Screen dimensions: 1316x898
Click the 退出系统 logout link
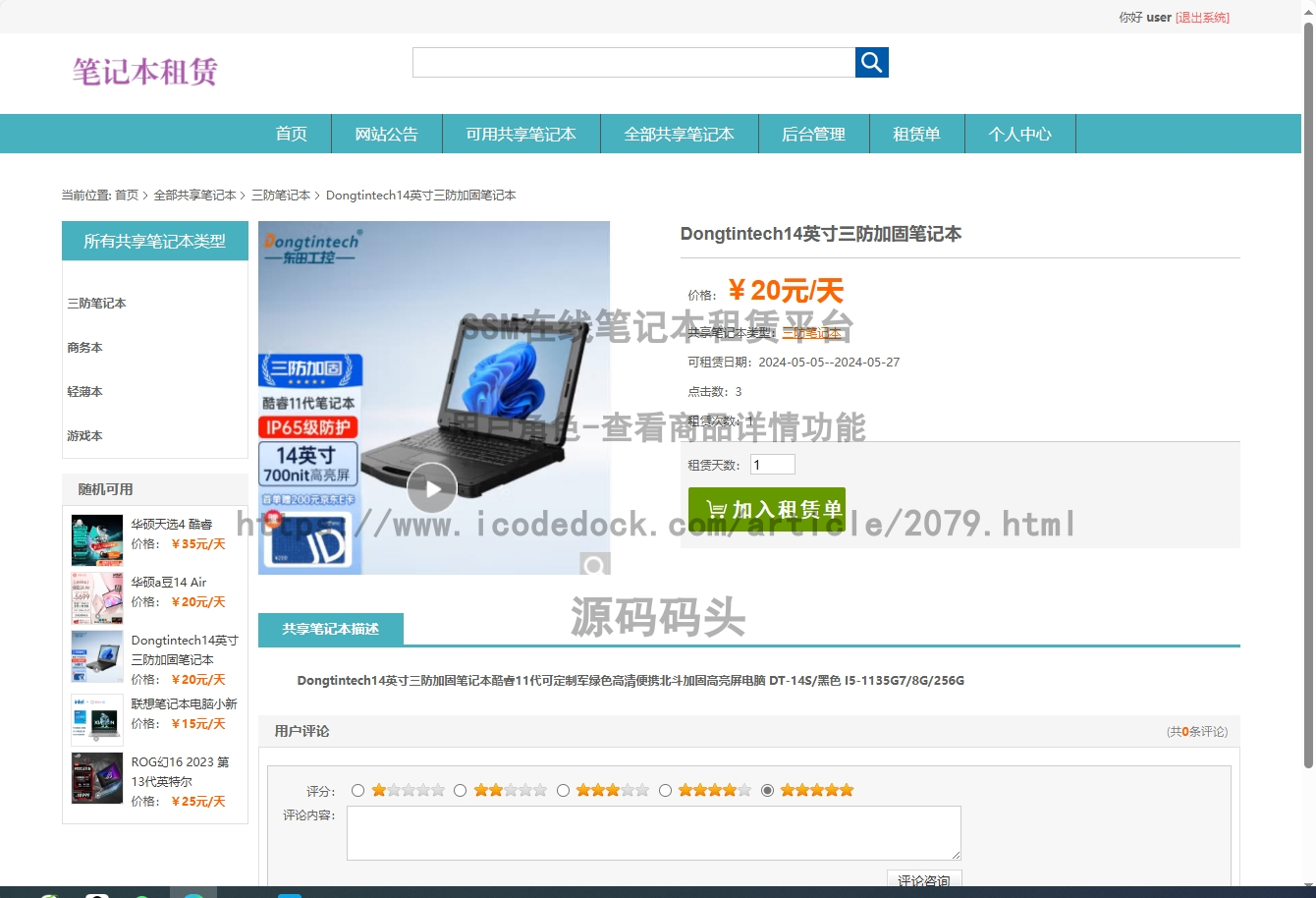click(1202, 18)
